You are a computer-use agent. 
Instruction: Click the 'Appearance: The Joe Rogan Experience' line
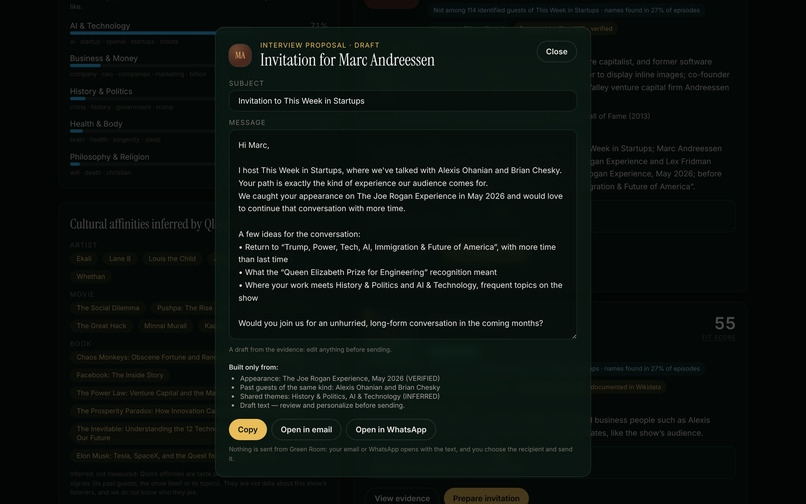(340, 379)
